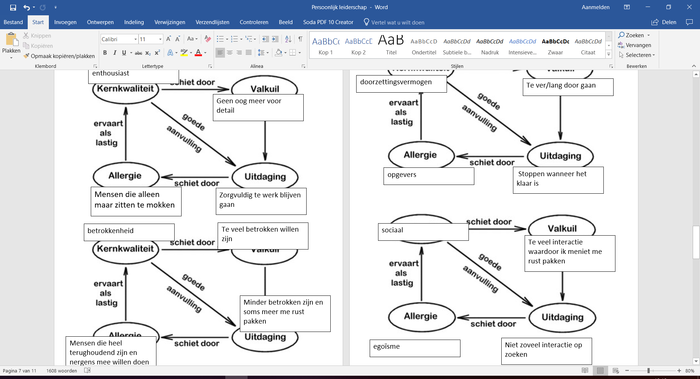Switch to the Verwijzingen tab

tap(170, 22)
